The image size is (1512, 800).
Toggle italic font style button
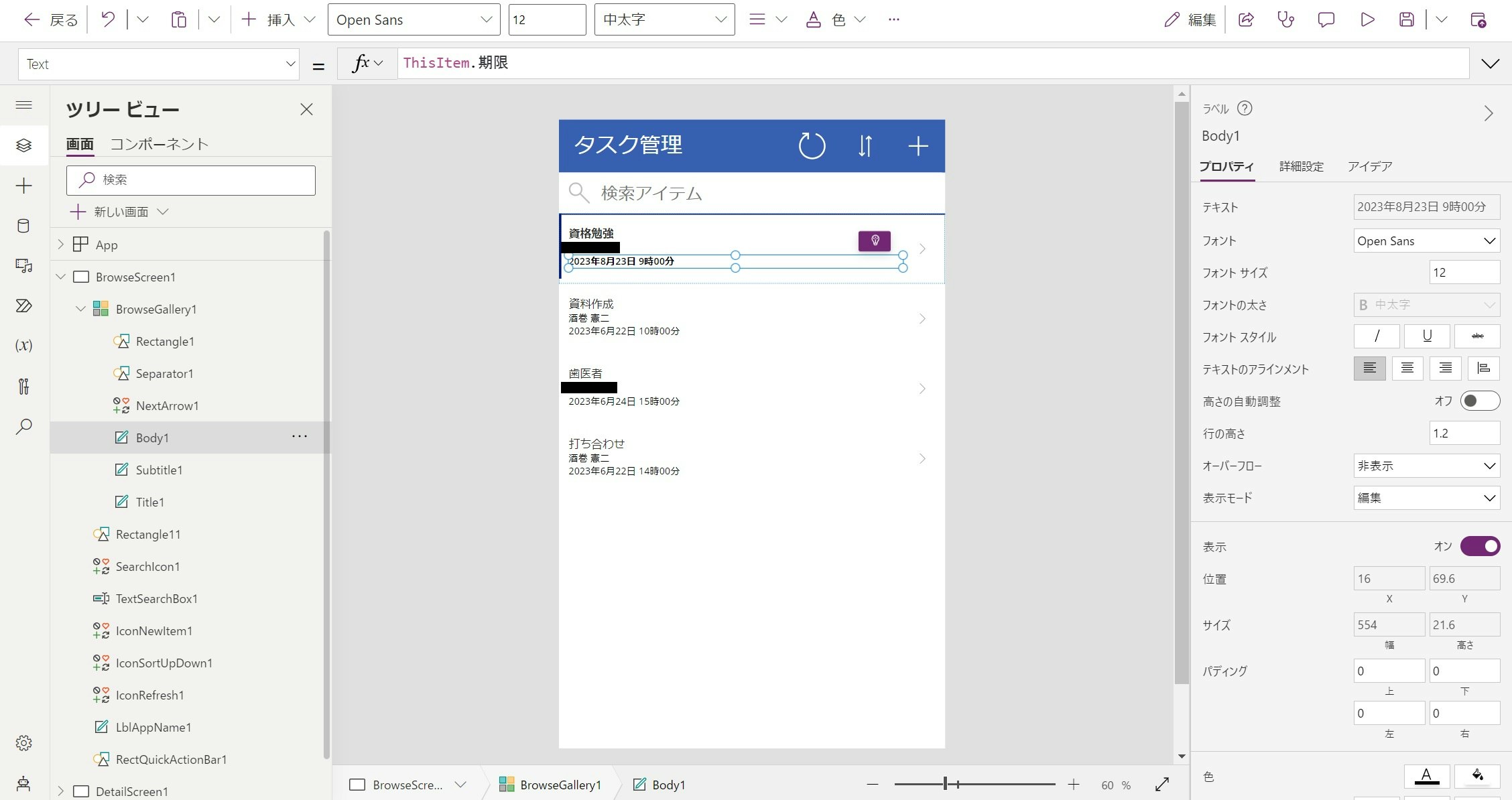click(1376, 336)
